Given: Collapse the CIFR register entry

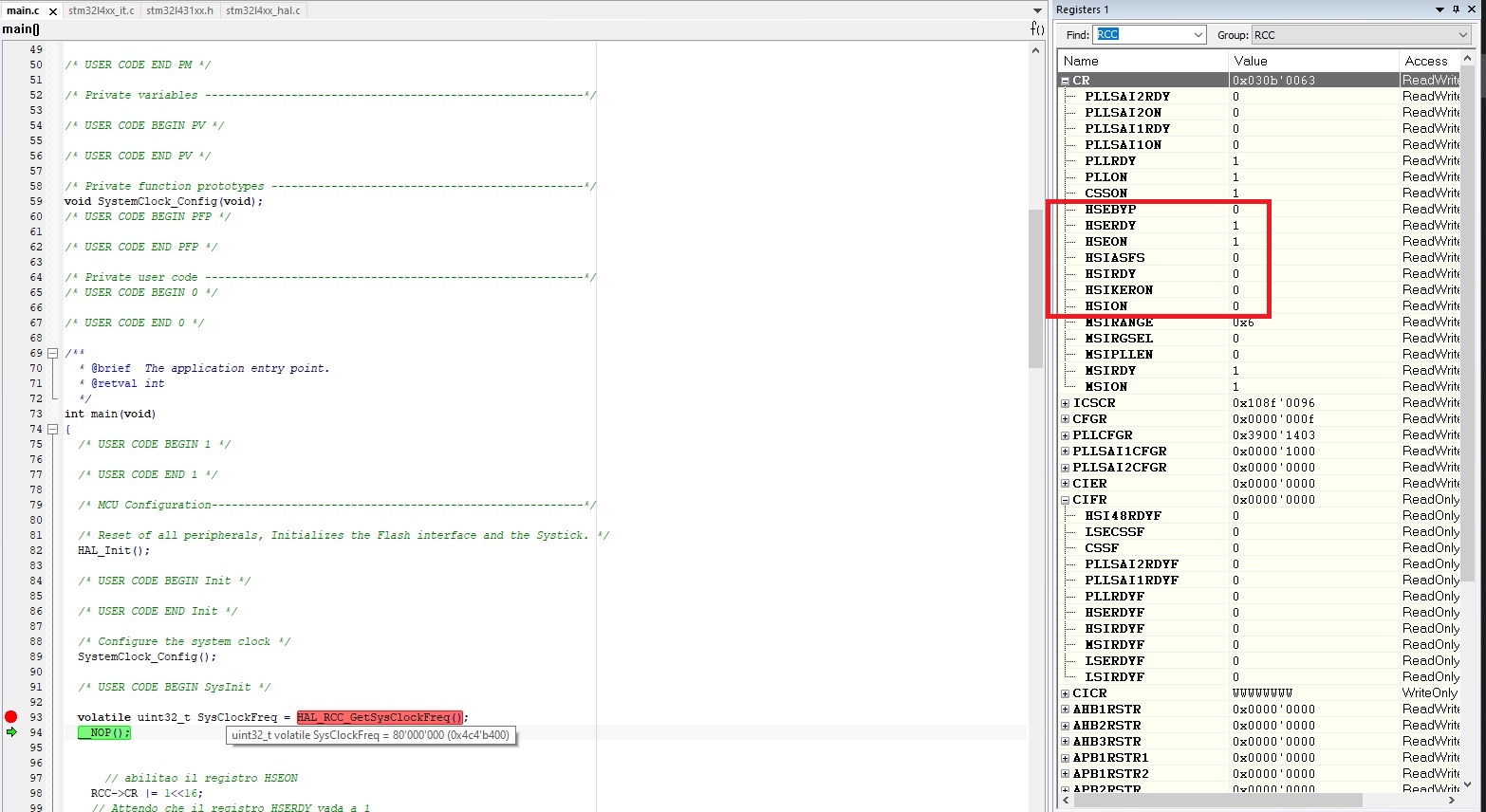Looking at the screenshot, I should (x=1065, y=499).
